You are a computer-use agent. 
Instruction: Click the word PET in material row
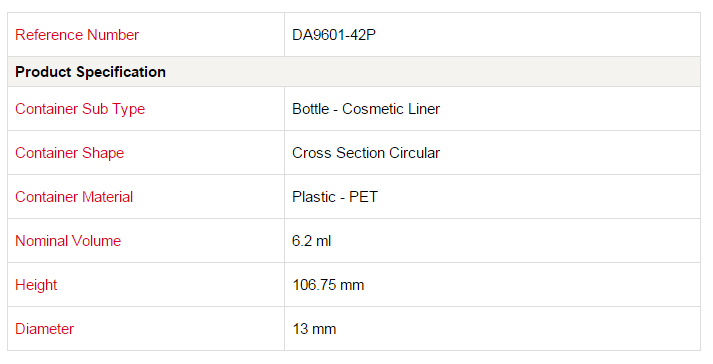(364, 197)
